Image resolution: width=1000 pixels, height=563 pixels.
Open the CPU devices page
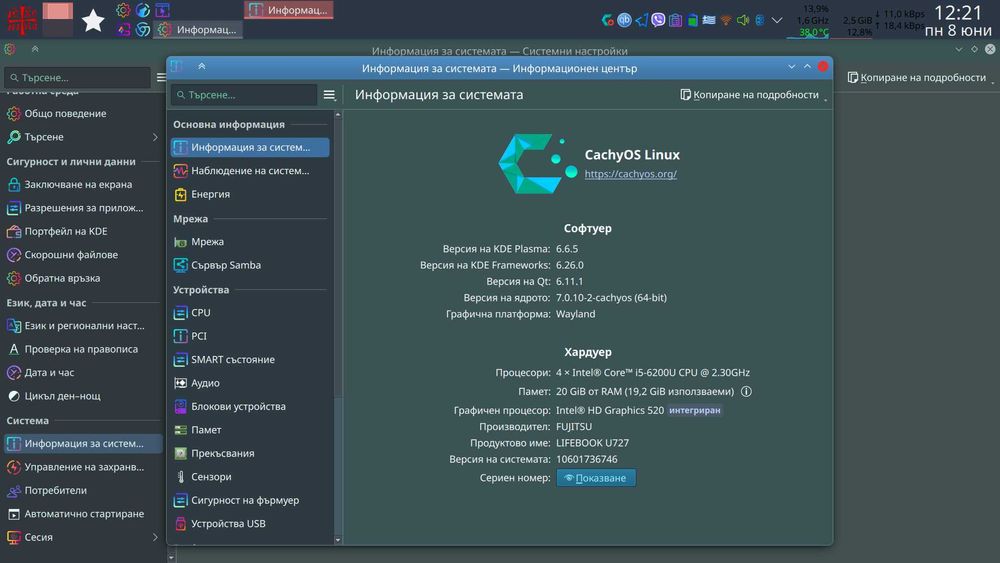pos(249,312)
